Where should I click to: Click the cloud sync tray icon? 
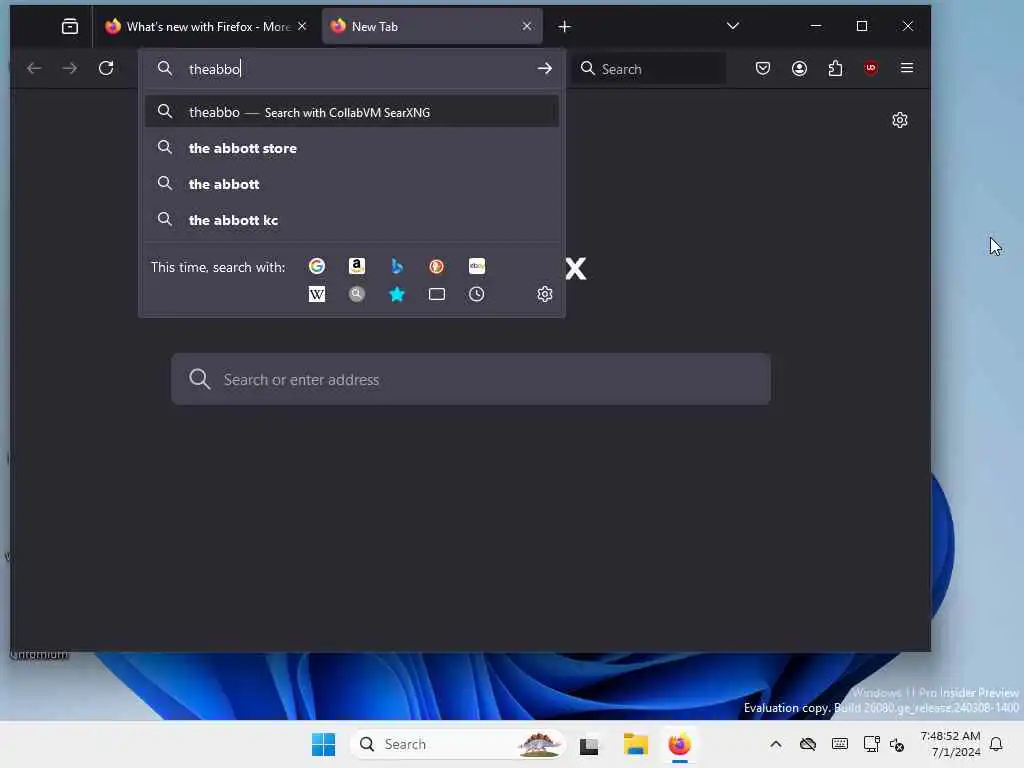pyautogui.click(x=808, y=744)
